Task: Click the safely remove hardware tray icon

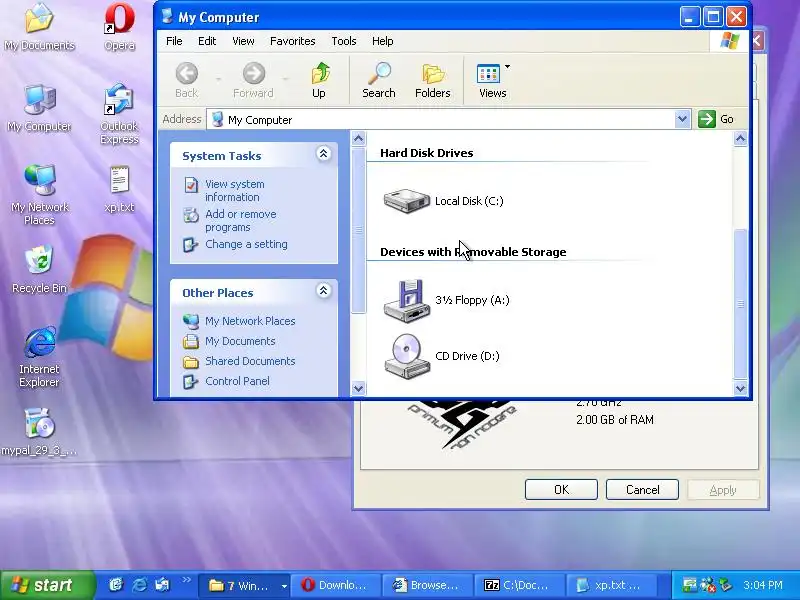Action: coord(725,585)
